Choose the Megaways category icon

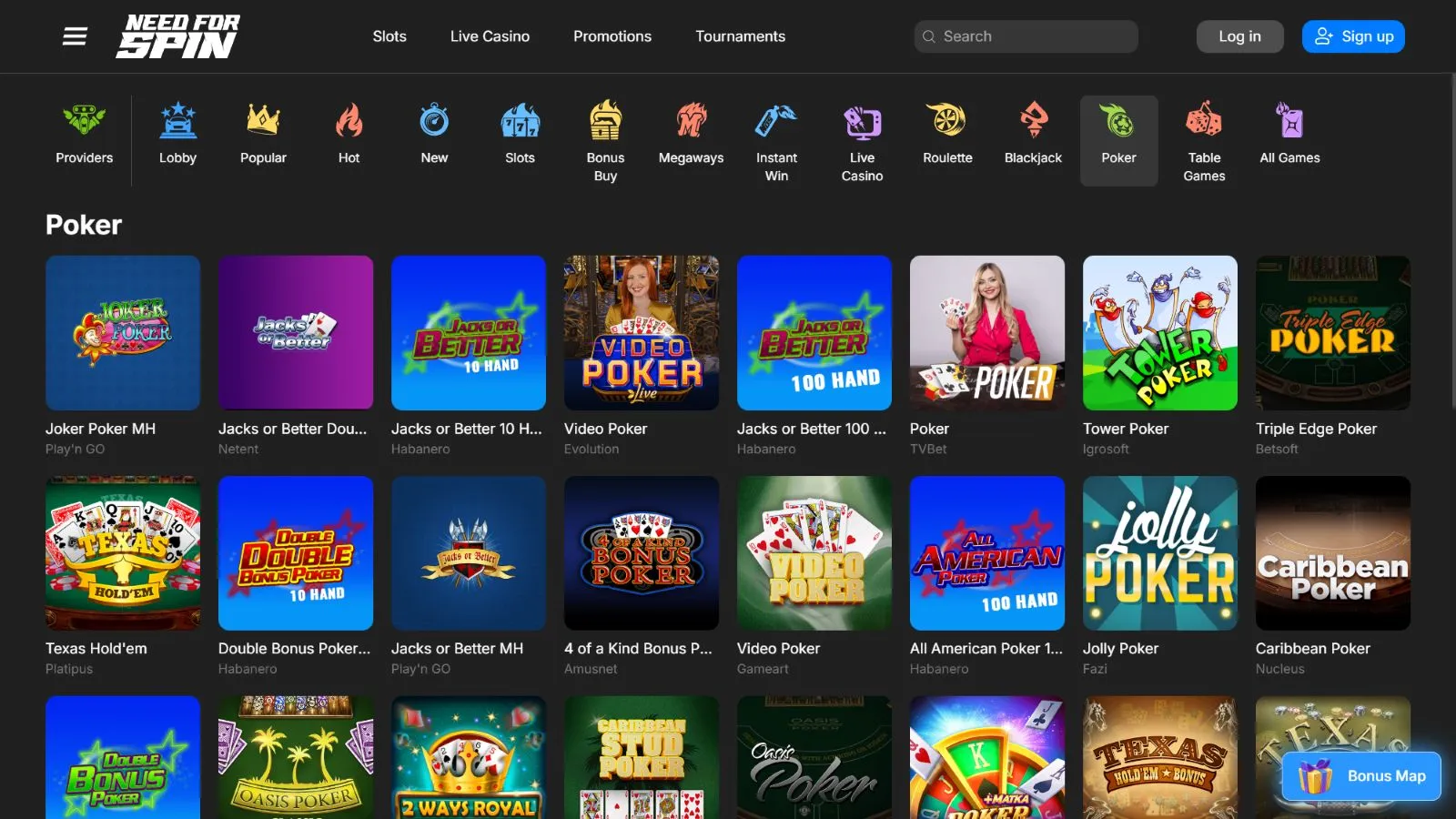coord(691,121)
